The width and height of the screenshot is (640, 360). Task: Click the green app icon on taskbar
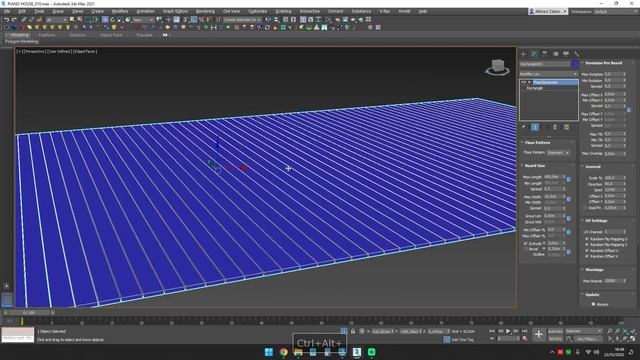pos(371,352)
